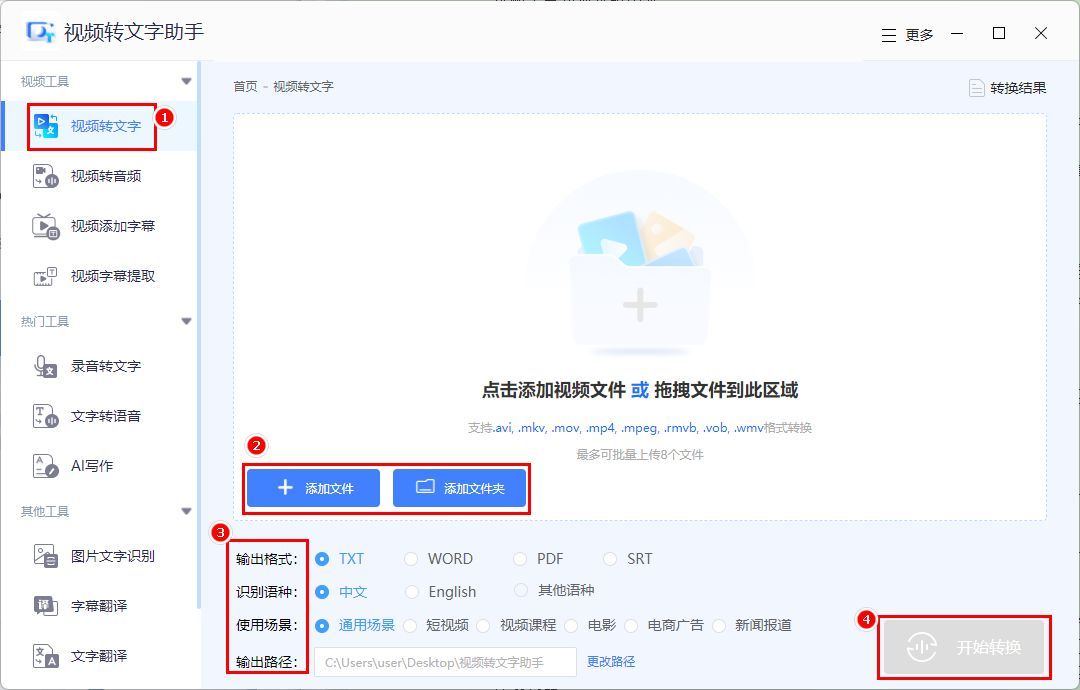Screen dimensions: 1080x690
Task: Click 首页 in breadcrumb
Action: [245, 86]
